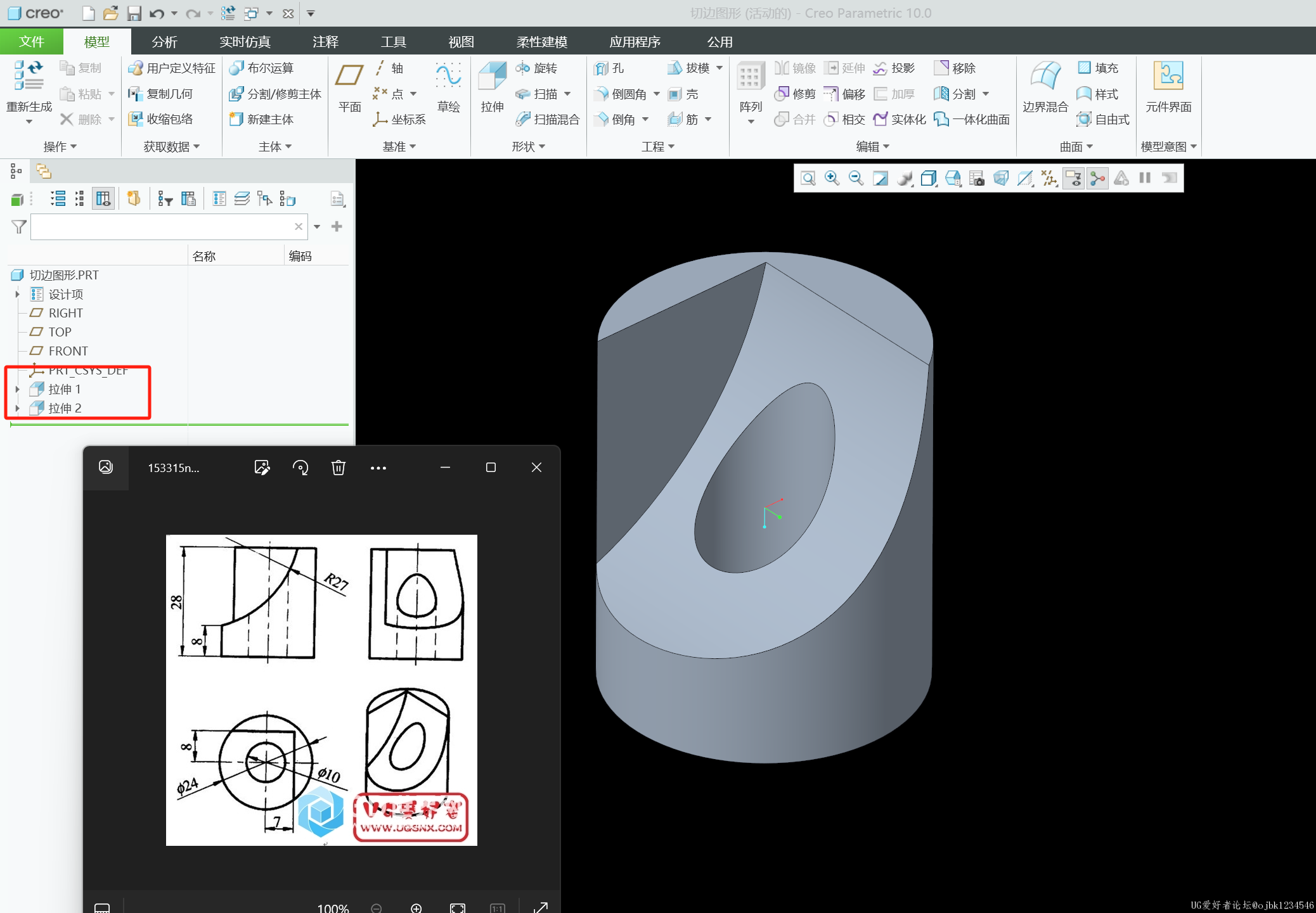The height and width of the screenshot is (913, 1316).
Task: Open the 形状 group dropdown
Action: point(529,146)
